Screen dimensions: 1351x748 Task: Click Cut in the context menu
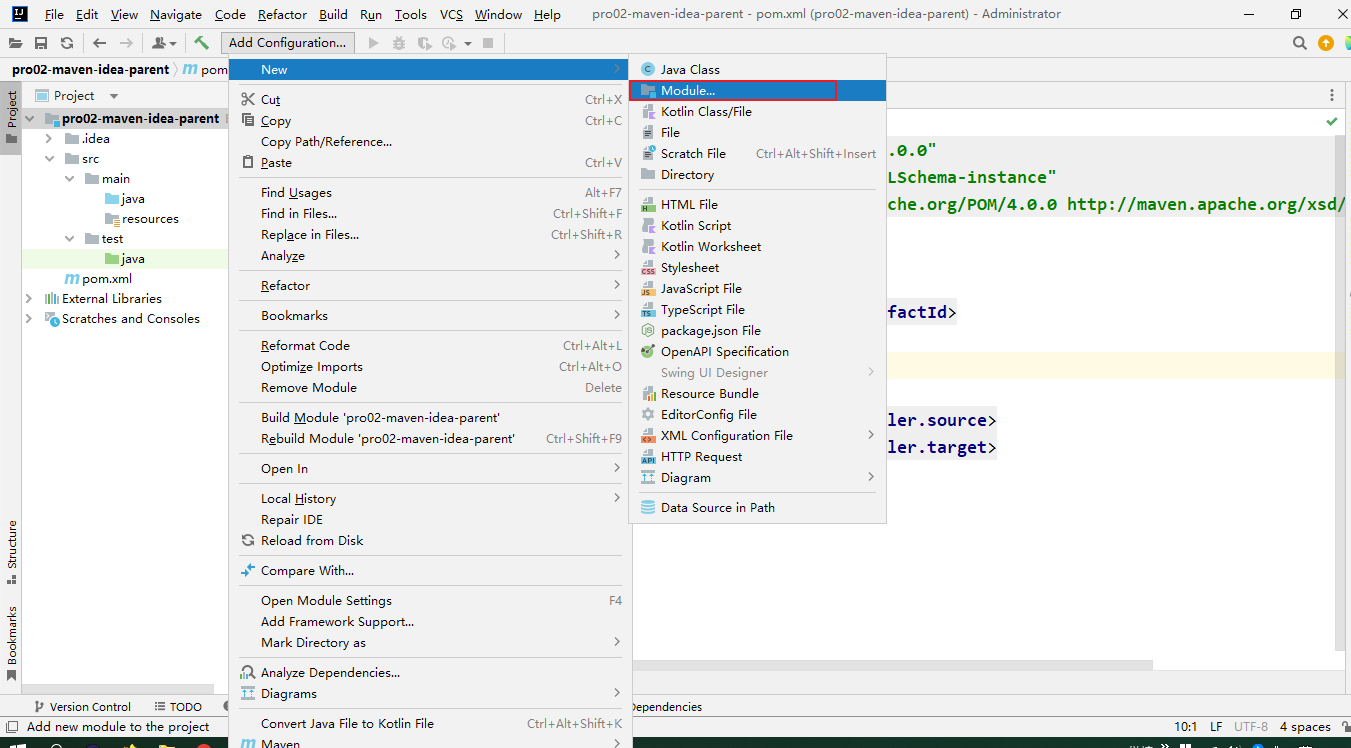click(x=431, y=99)
